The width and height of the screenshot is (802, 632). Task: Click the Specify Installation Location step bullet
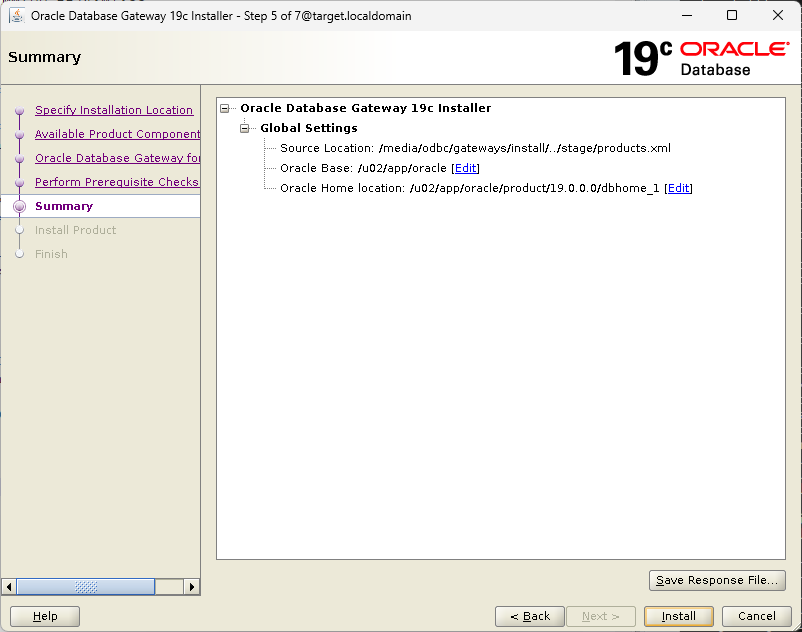tap(19, 110)
